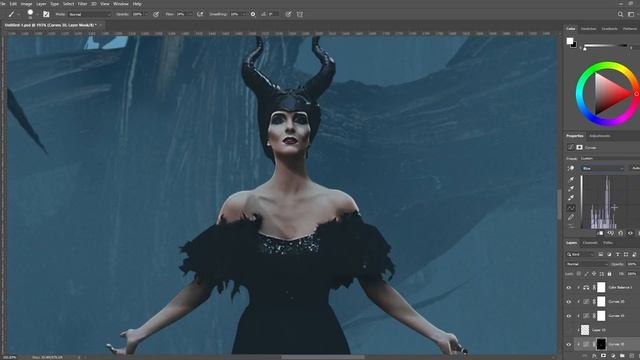Screen dimensions: 640x360
Task: Switch to the Gradients tab
Action: click(609, 29)
